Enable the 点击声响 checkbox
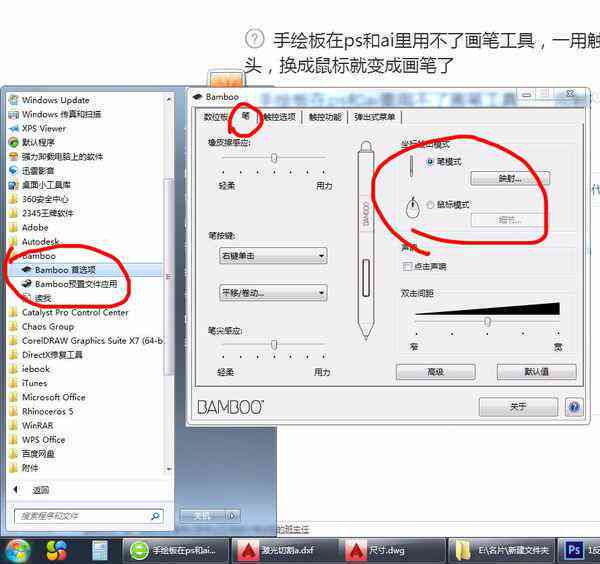This screenshot has width=600, height=564. [407, 266]
